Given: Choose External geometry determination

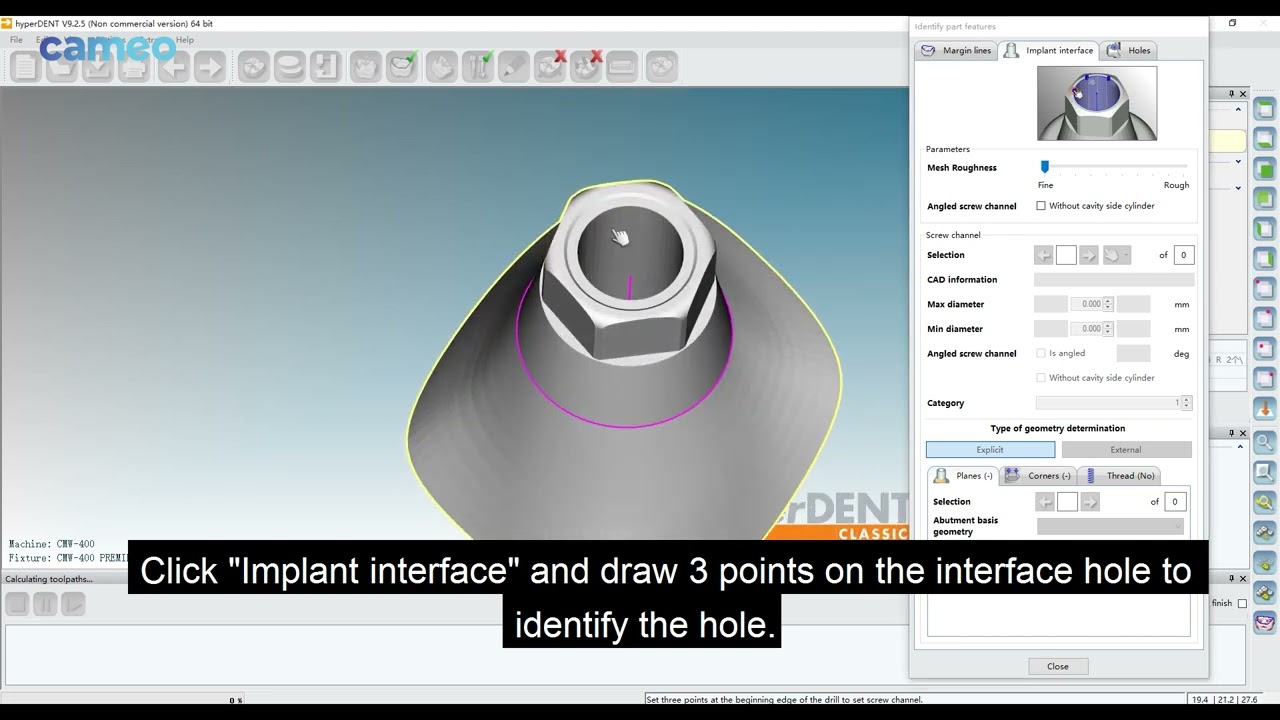Looking at the screenshot, I should 1126,450.
